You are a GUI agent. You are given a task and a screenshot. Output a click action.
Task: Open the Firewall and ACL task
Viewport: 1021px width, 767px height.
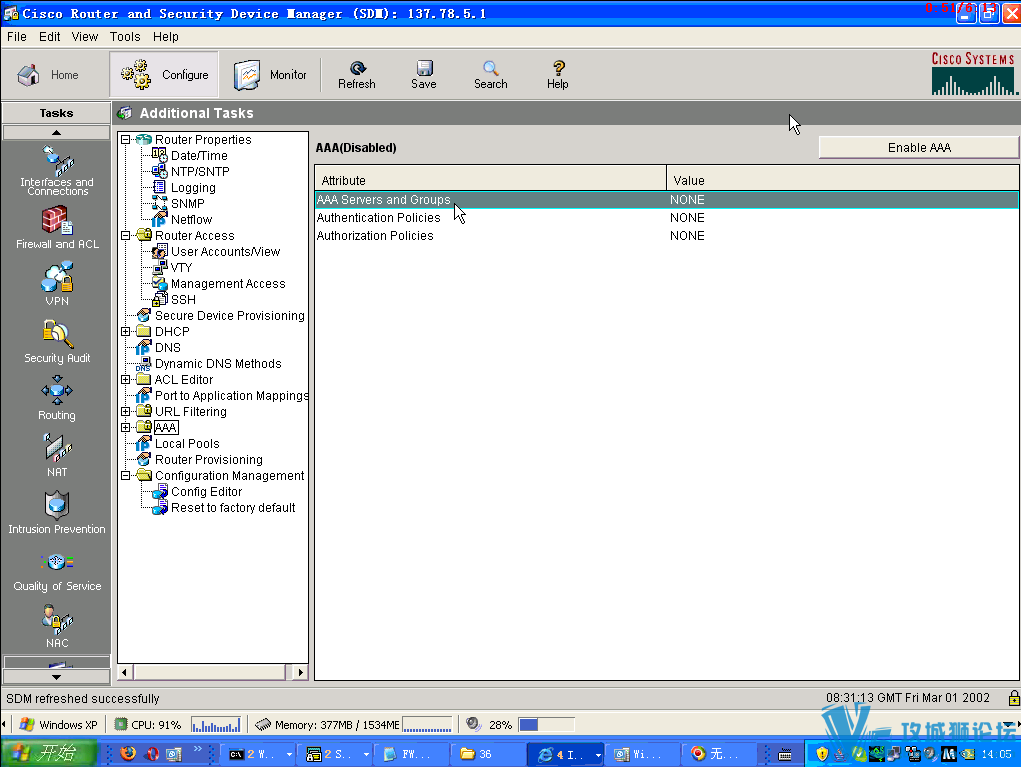[x=57, y=227]
